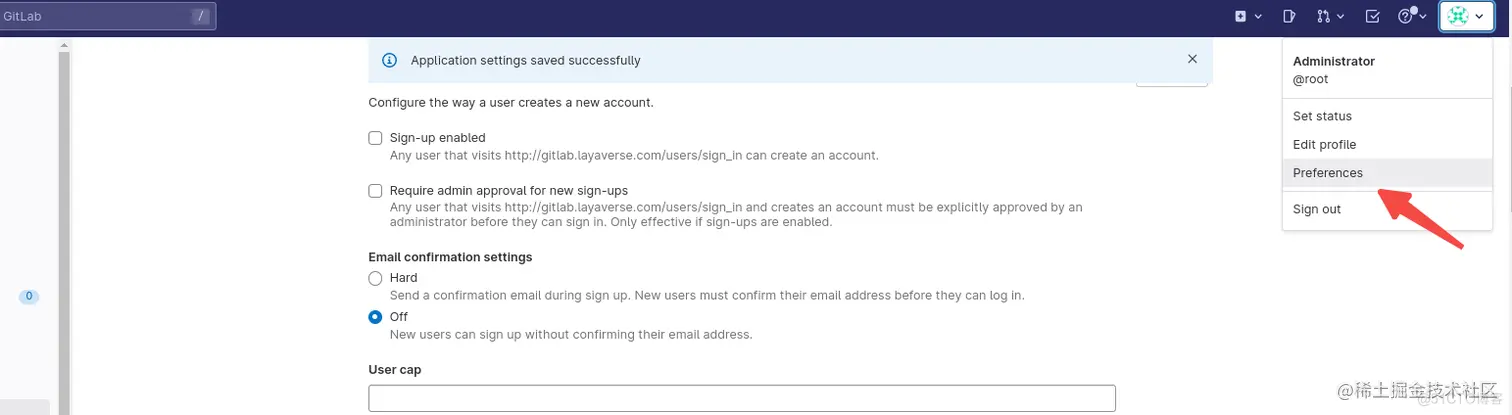Viewport: 1512px width, 415px height.
Task: Click the info icon in alert banner
Action: (x=390, y=60)
